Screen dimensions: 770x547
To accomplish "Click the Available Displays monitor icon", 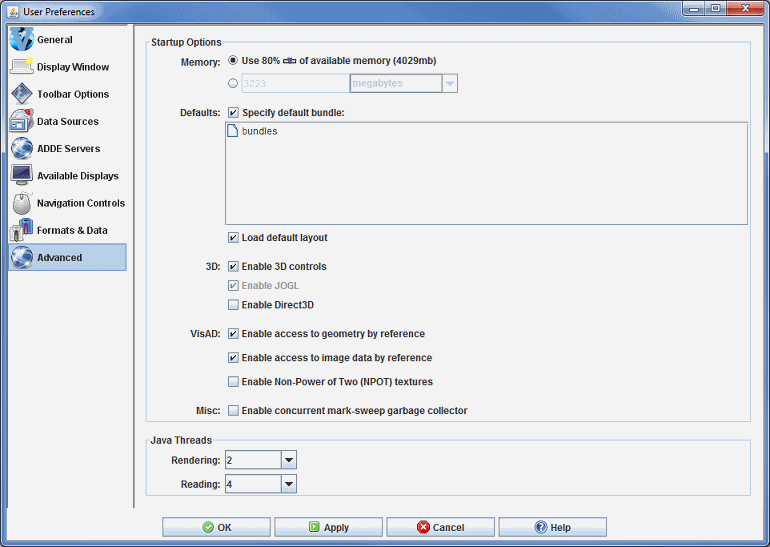I will coord(22,175).
